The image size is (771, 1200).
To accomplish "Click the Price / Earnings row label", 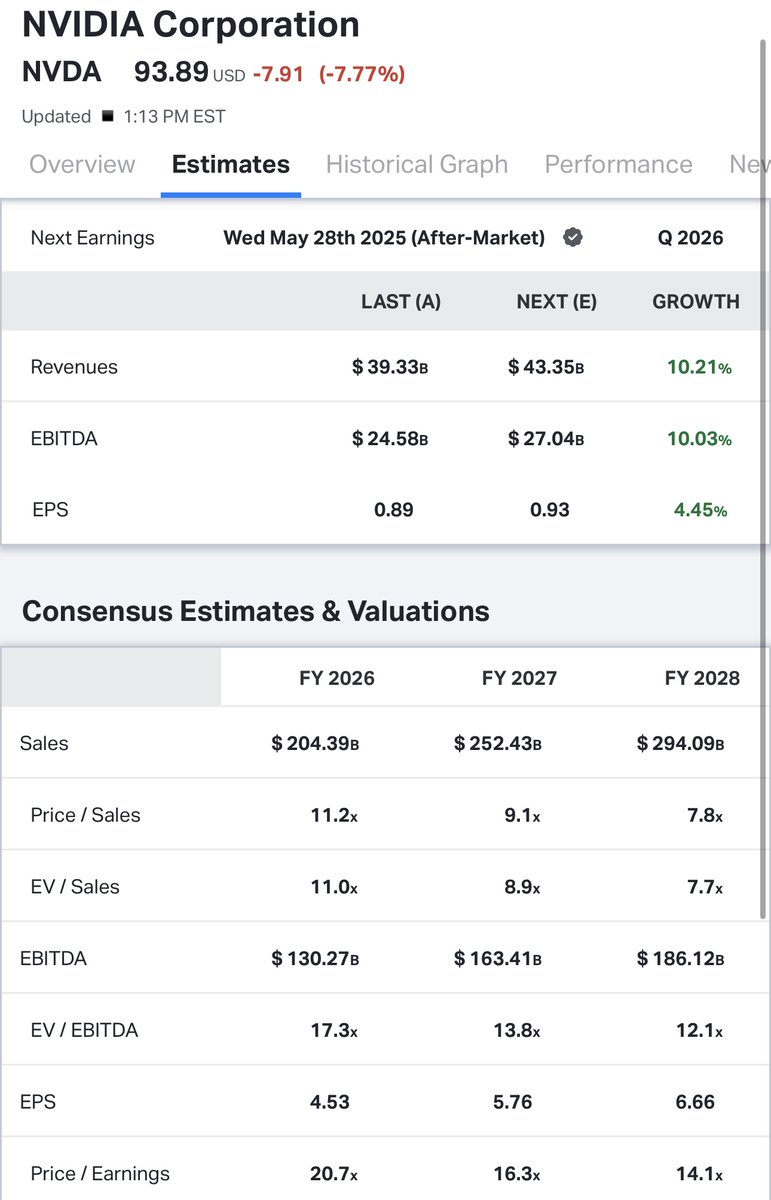I will coord(100,1174).
